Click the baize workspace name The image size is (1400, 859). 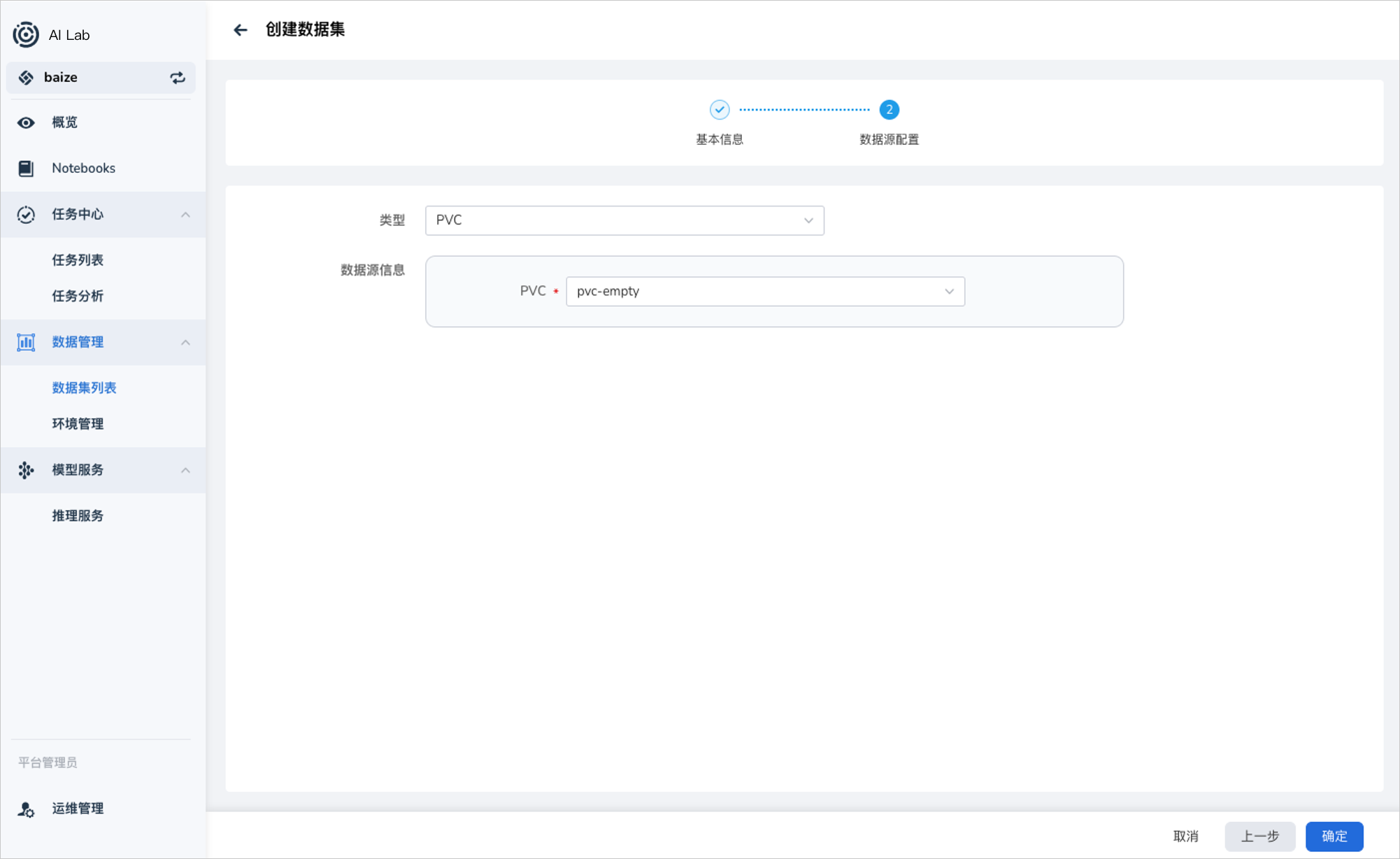61,78
